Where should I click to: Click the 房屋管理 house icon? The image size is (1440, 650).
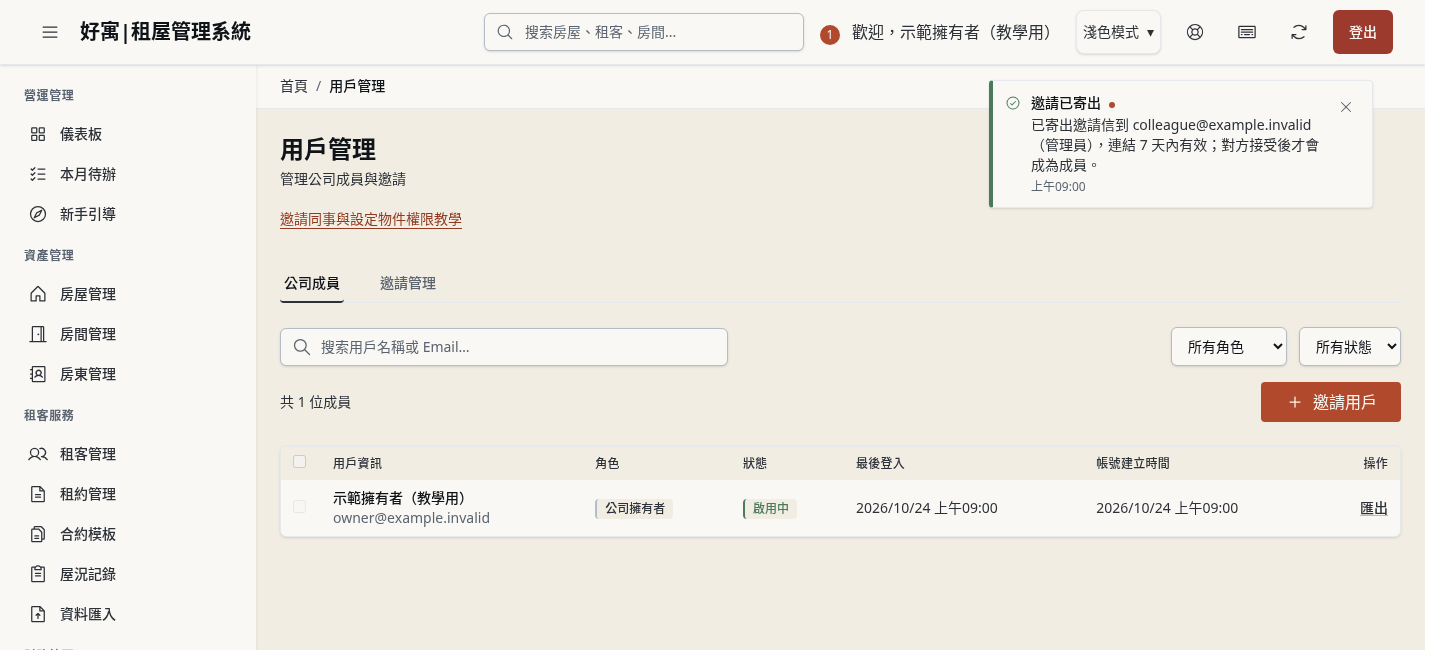coord(38,294)
